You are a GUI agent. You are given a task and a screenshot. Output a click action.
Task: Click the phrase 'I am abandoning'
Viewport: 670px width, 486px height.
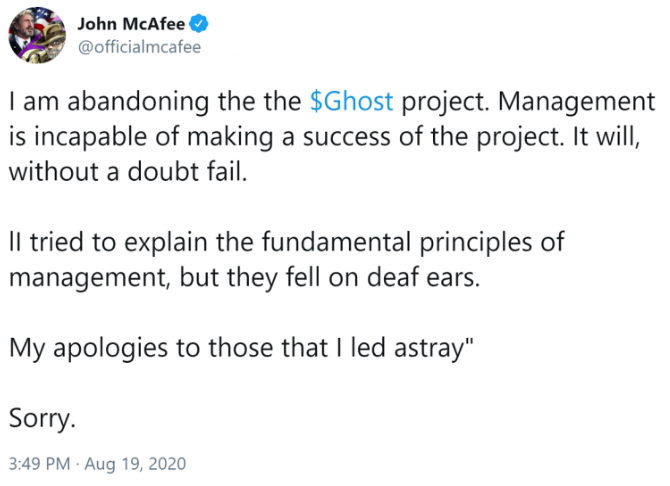(x=109, y=102)
